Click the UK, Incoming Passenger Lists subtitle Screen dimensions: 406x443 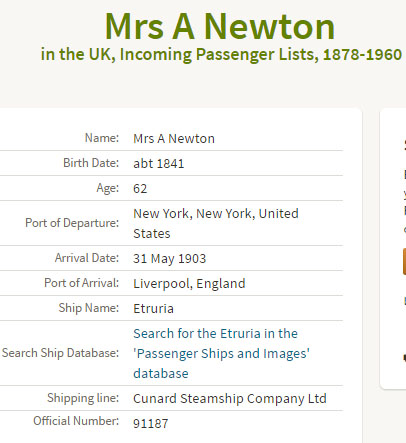221,54
